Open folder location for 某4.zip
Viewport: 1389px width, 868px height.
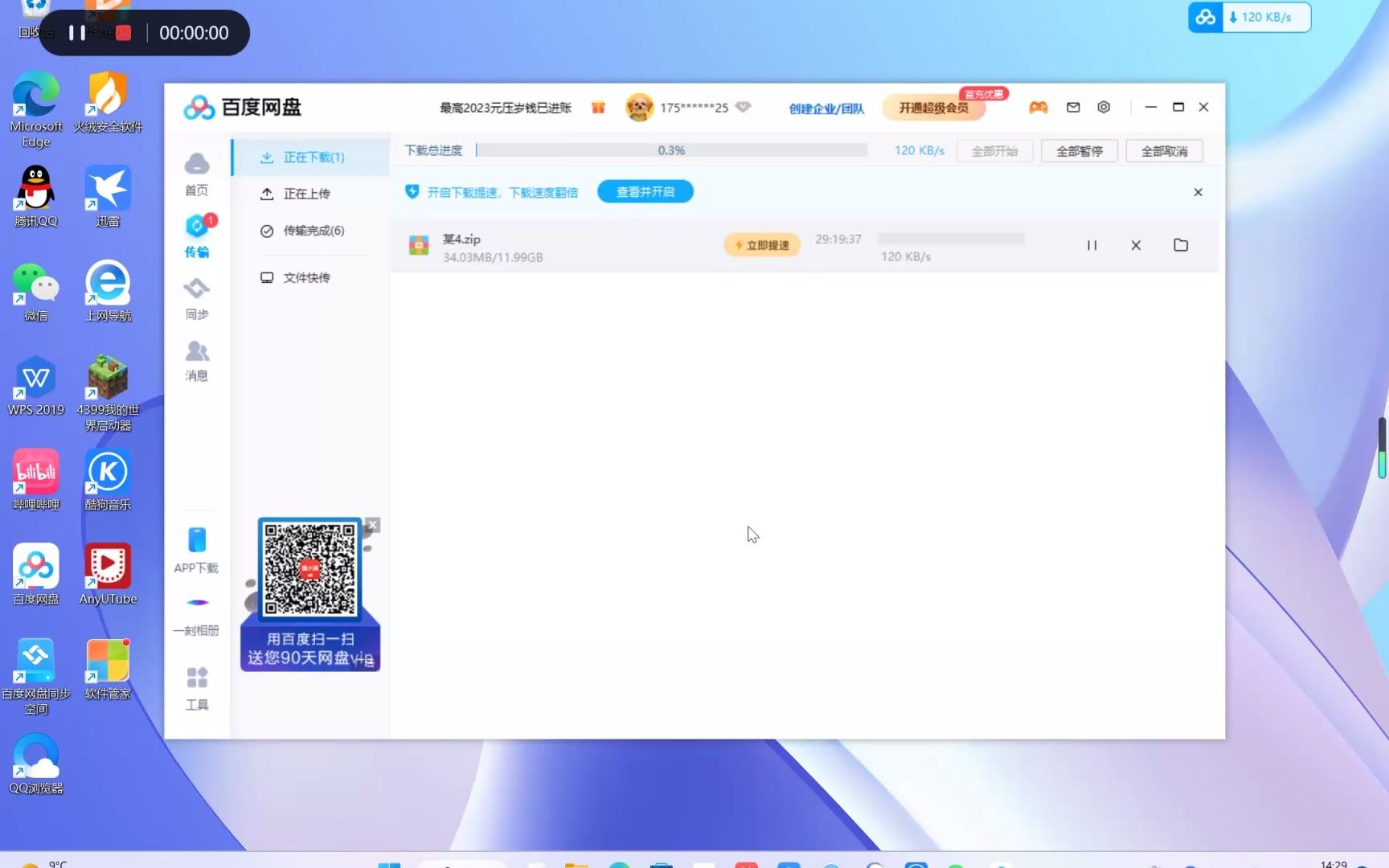(1181, 245)
